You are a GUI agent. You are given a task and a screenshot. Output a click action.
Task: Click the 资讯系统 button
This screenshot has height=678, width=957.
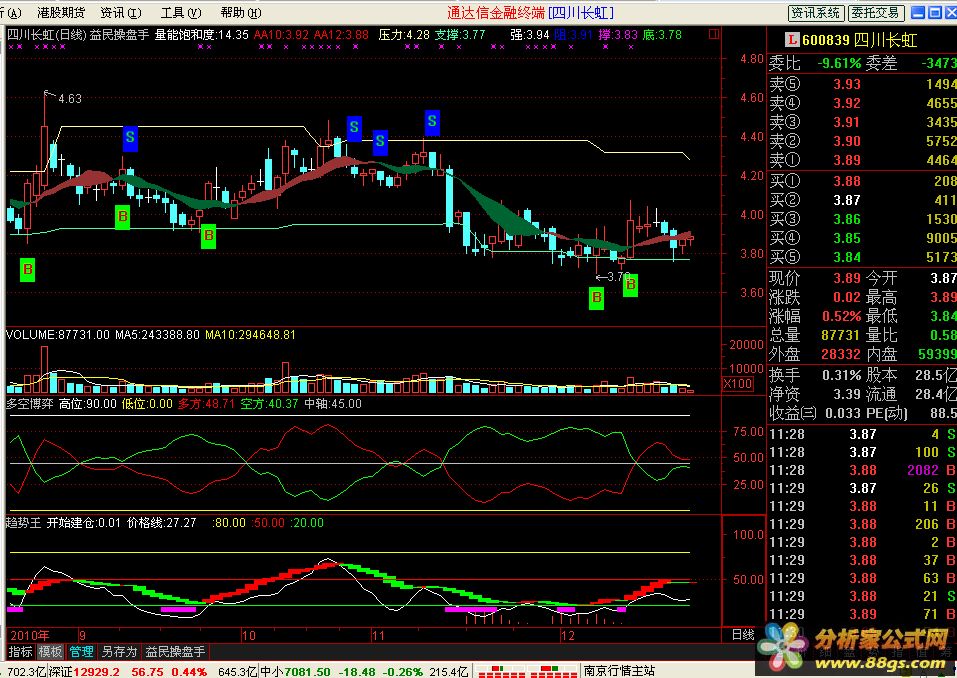tap(816, 13)
